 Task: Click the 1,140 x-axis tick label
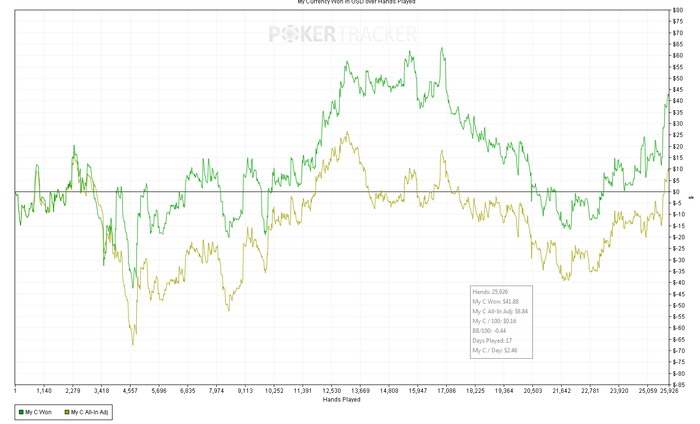tap(44, 391)
